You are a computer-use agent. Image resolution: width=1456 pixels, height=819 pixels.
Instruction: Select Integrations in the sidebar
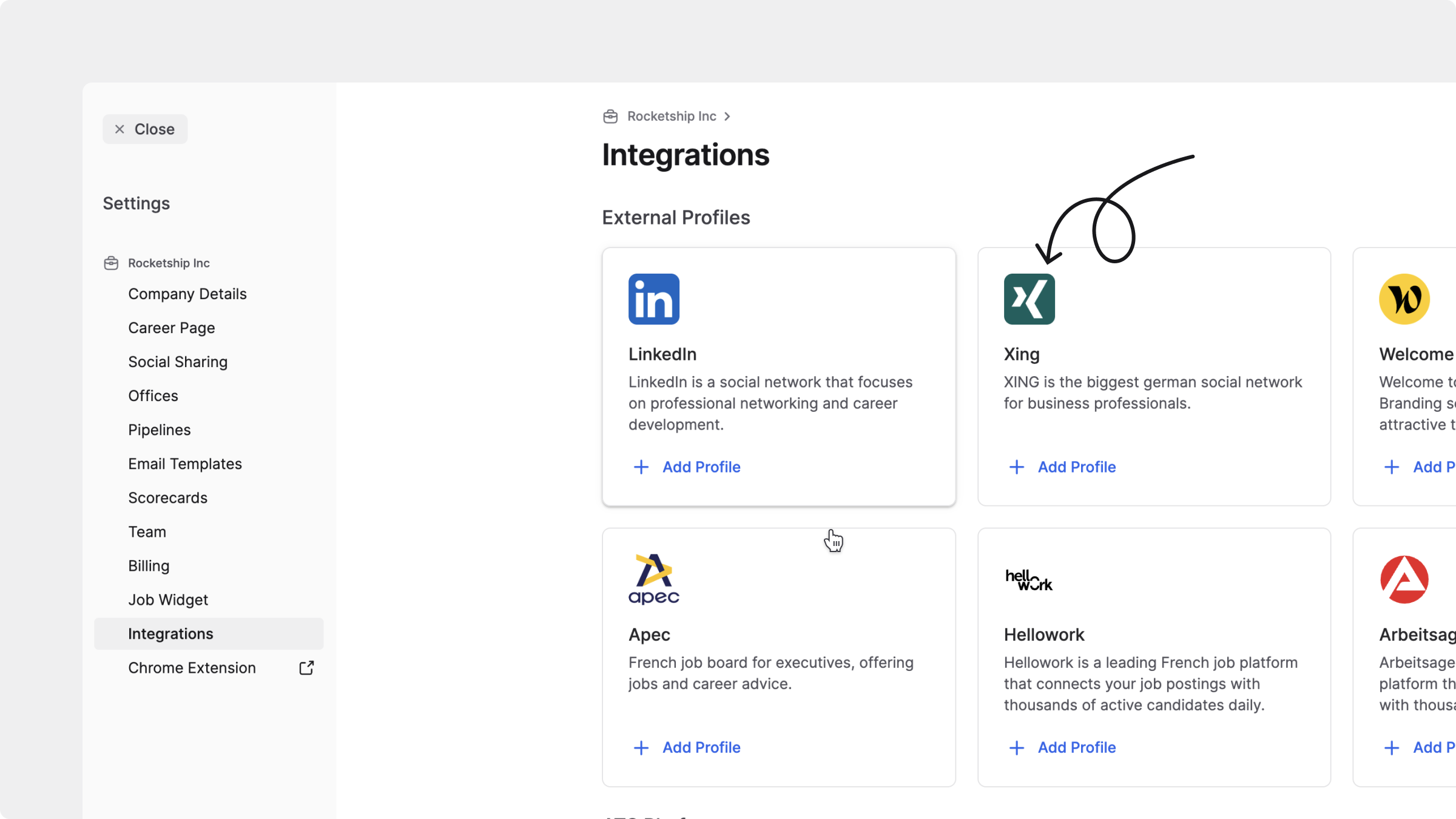click(170, 633)
